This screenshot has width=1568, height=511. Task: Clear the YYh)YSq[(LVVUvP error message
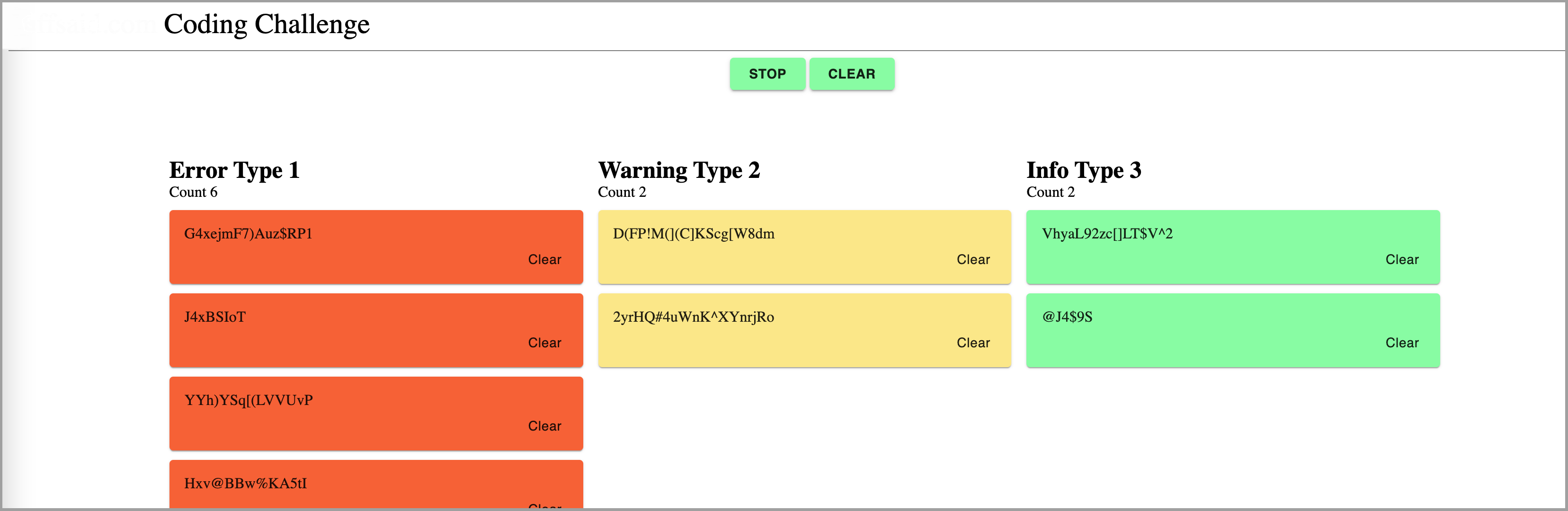(544, 426)
